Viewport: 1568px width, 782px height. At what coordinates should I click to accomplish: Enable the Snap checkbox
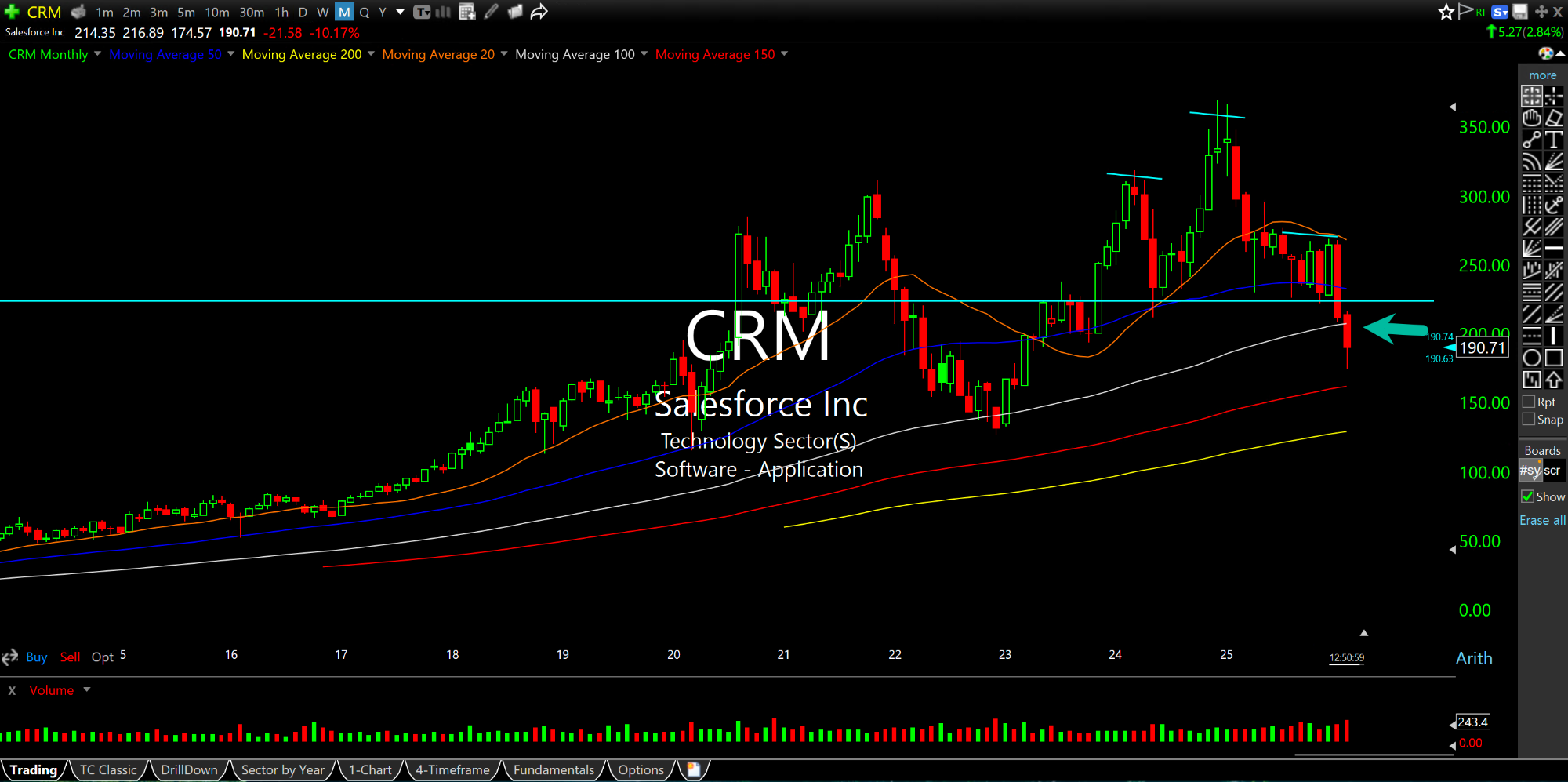[x=1529, y=420]
